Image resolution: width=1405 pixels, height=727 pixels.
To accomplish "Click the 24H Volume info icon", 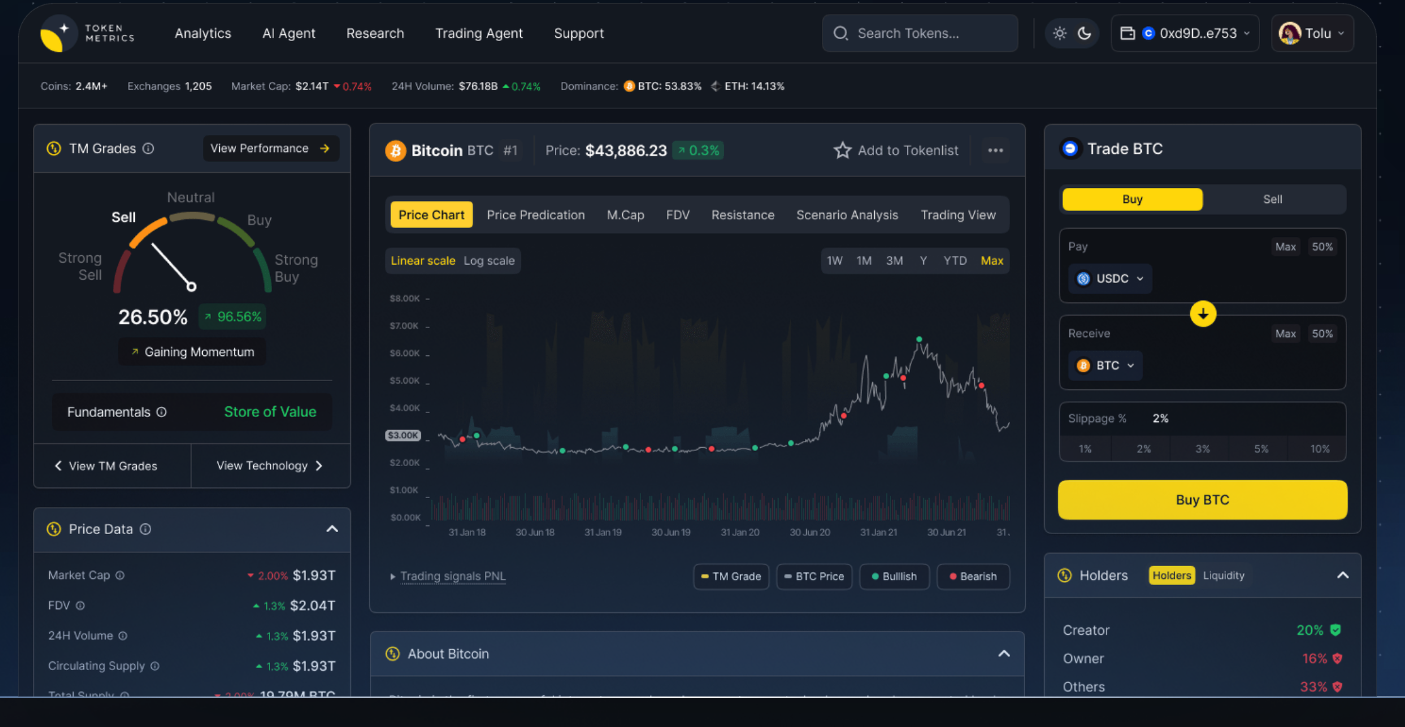I will point(123,636).
